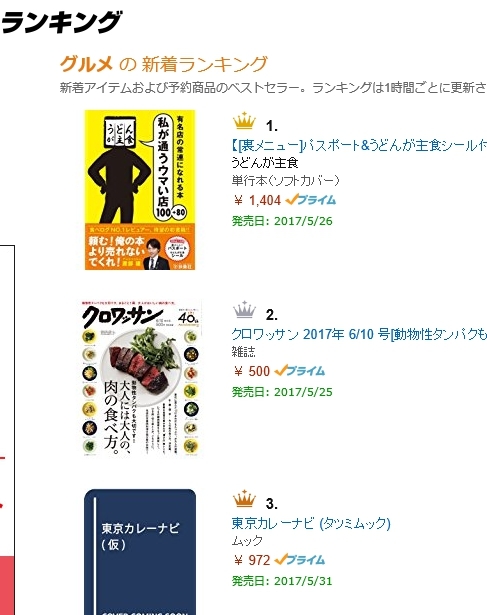
Task: Open the 東京カレーナビ (タツミムック) title link
Action: tap(311, 523)
